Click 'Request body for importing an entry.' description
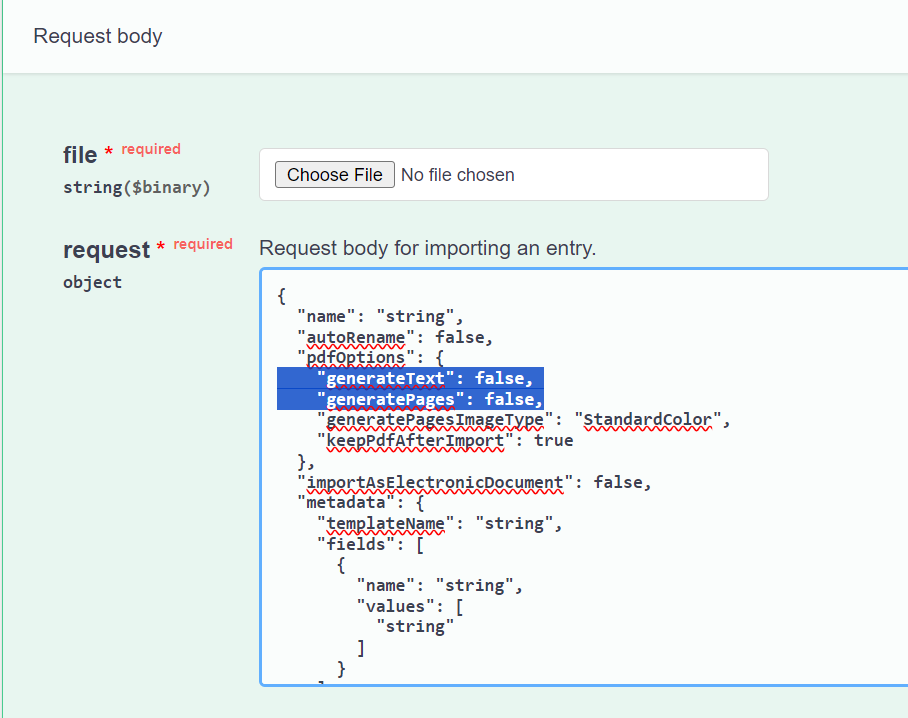908x718 pixels. tap(427, 248)
